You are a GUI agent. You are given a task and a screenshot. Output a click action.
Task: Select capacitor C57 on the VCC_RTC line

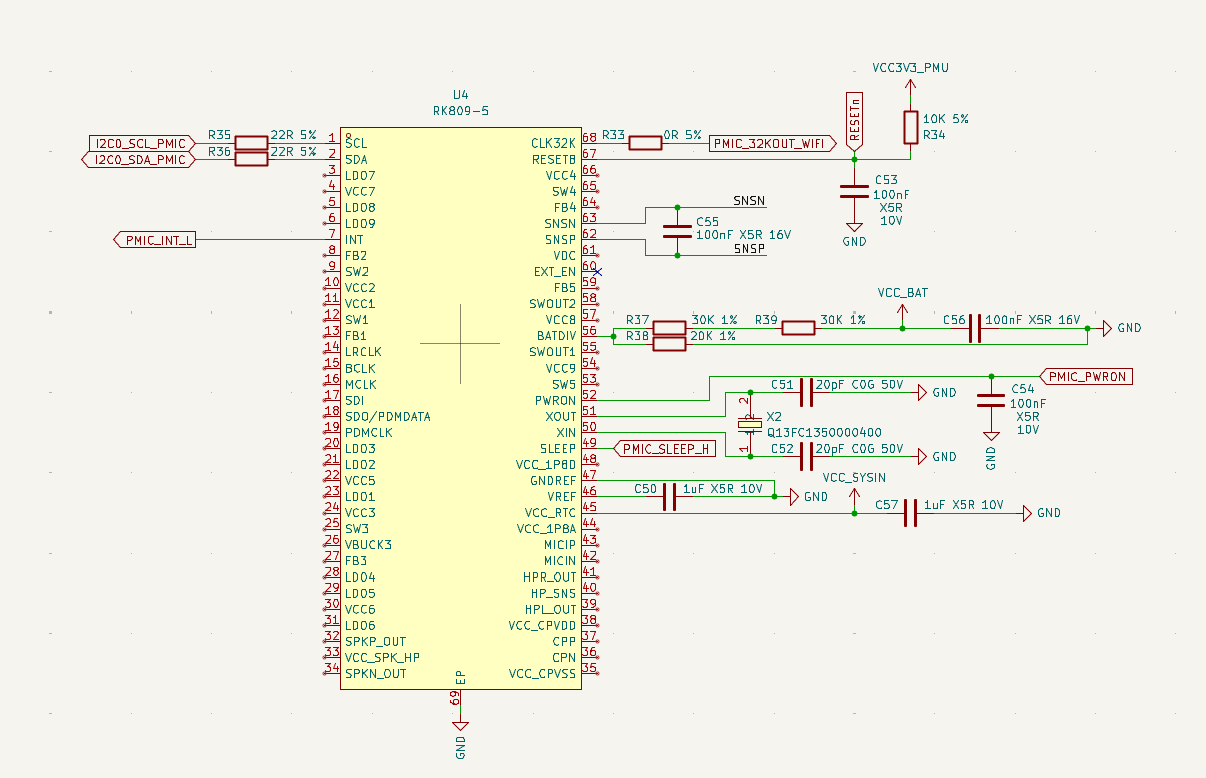pos(910,513)
